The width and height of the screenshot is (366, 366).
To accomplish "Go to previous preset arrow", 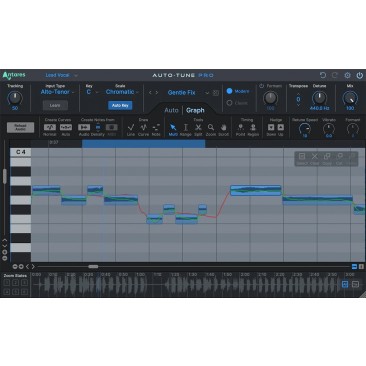I will pyautogui.click(x=150, y=93).
